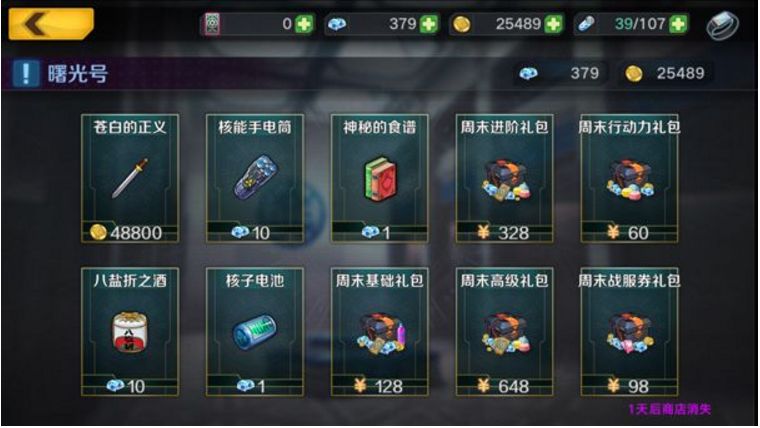Choose the 神秘的食谱 recipe book
Screen dimensions: 760x428
click(380, 178)
